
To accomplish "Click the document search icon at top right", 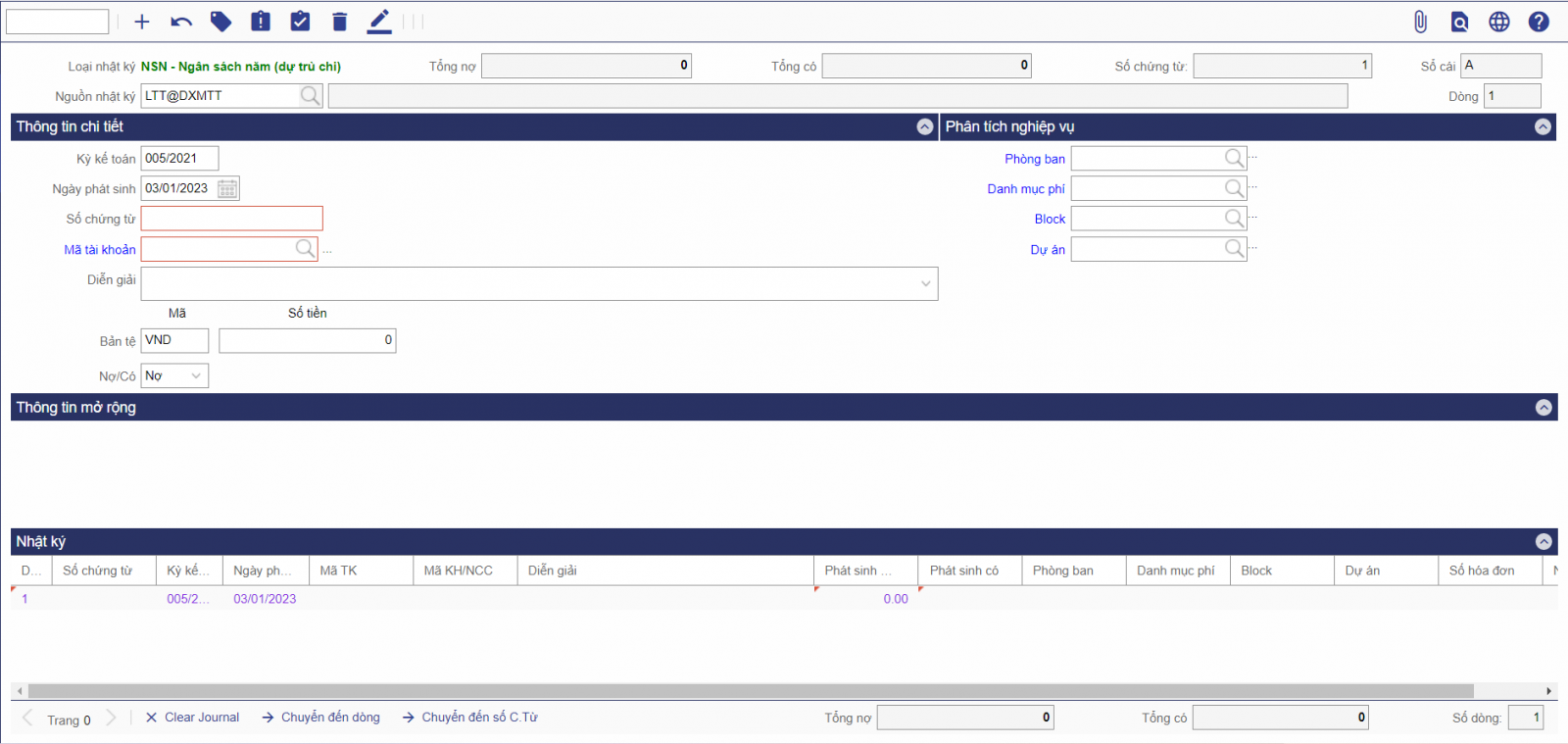I will (x=1460, y=22).
